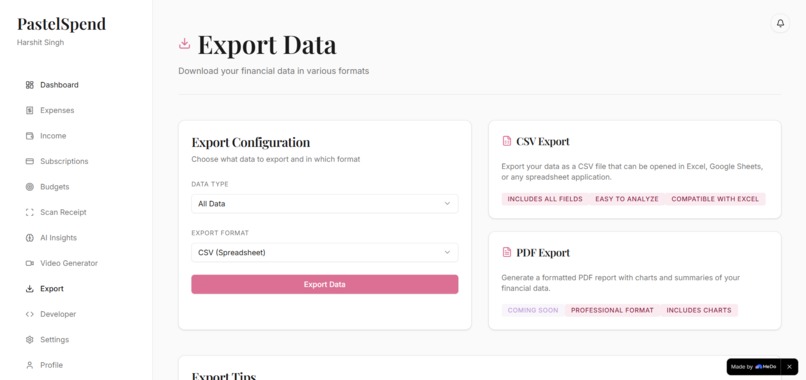Open the Data Type dropdown showing All Data
Image resolution: width=806 pixels, height=380 pixels.
[x=325, y=204]
